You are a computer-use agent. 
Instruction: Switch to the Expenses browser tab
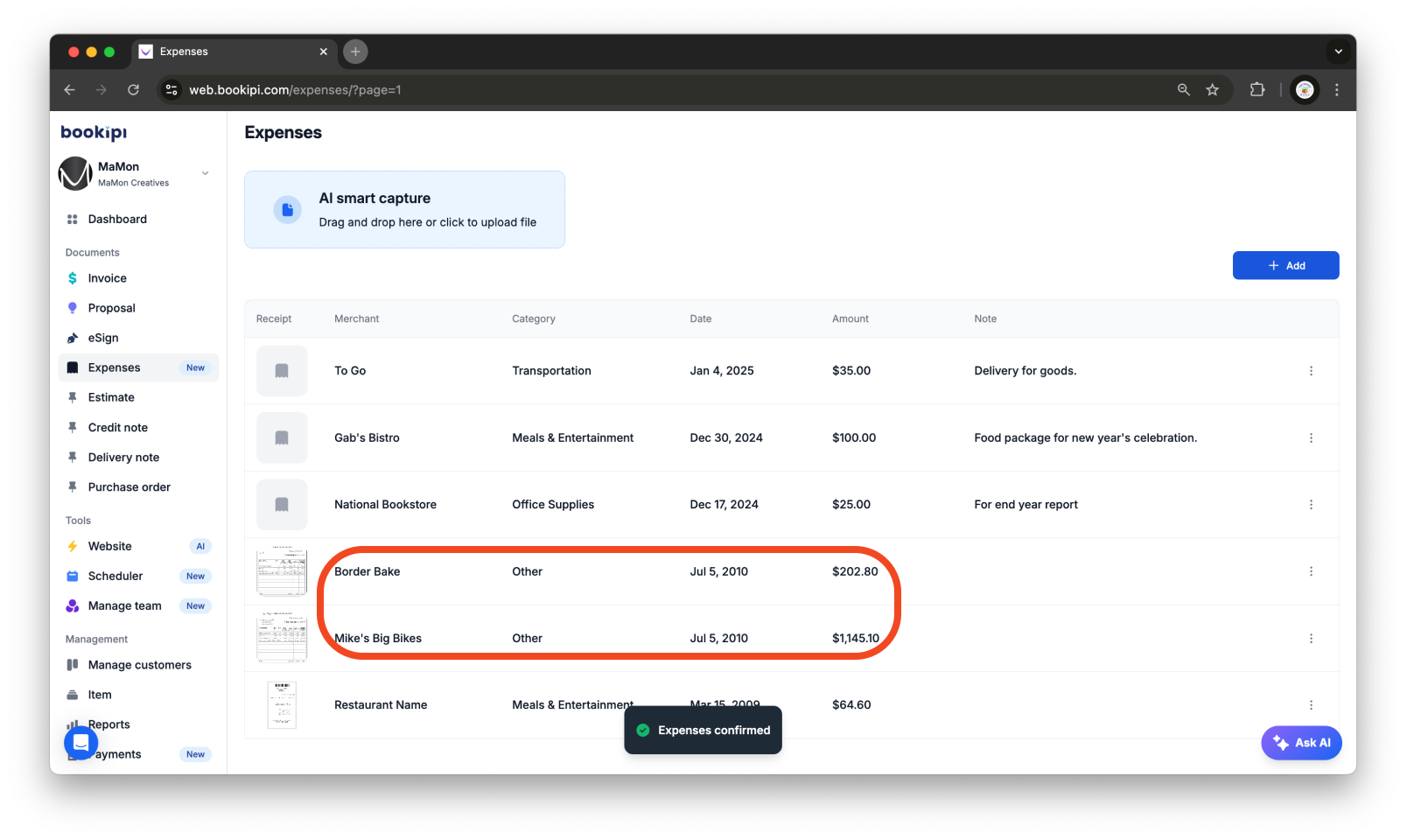coord(186,52)
